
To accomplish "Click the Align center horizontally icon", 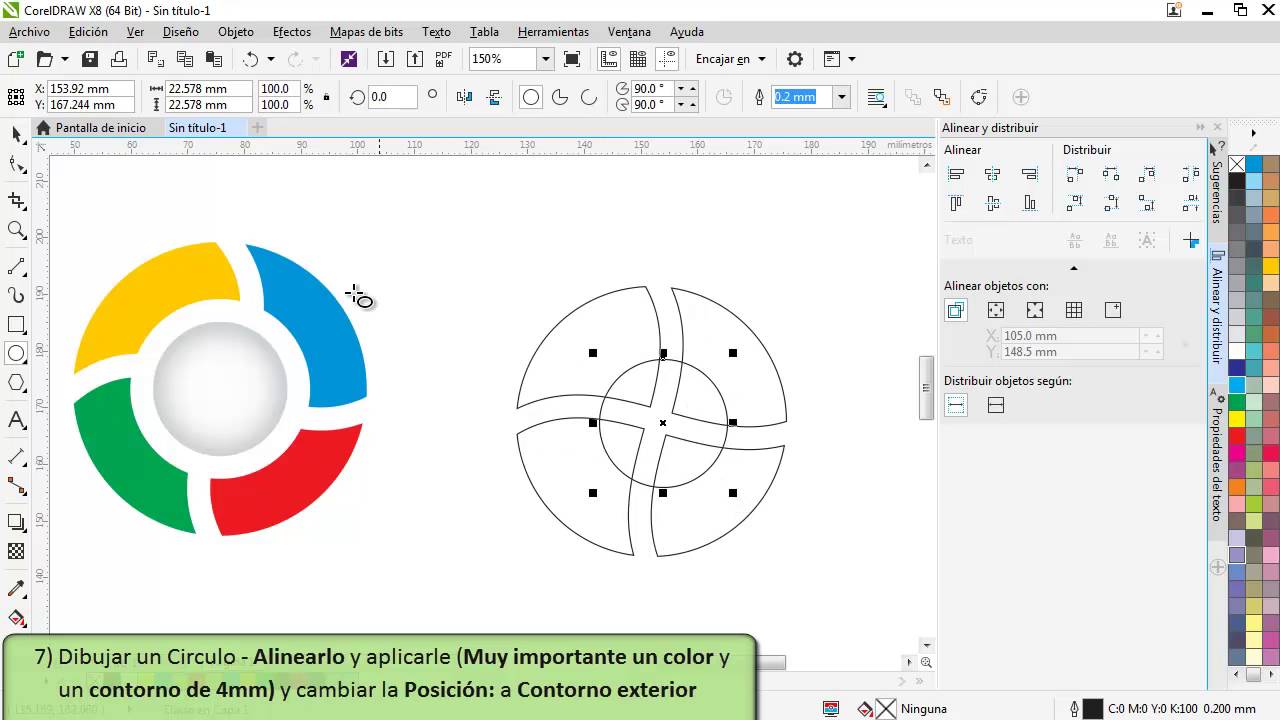I will coord(992,174).
